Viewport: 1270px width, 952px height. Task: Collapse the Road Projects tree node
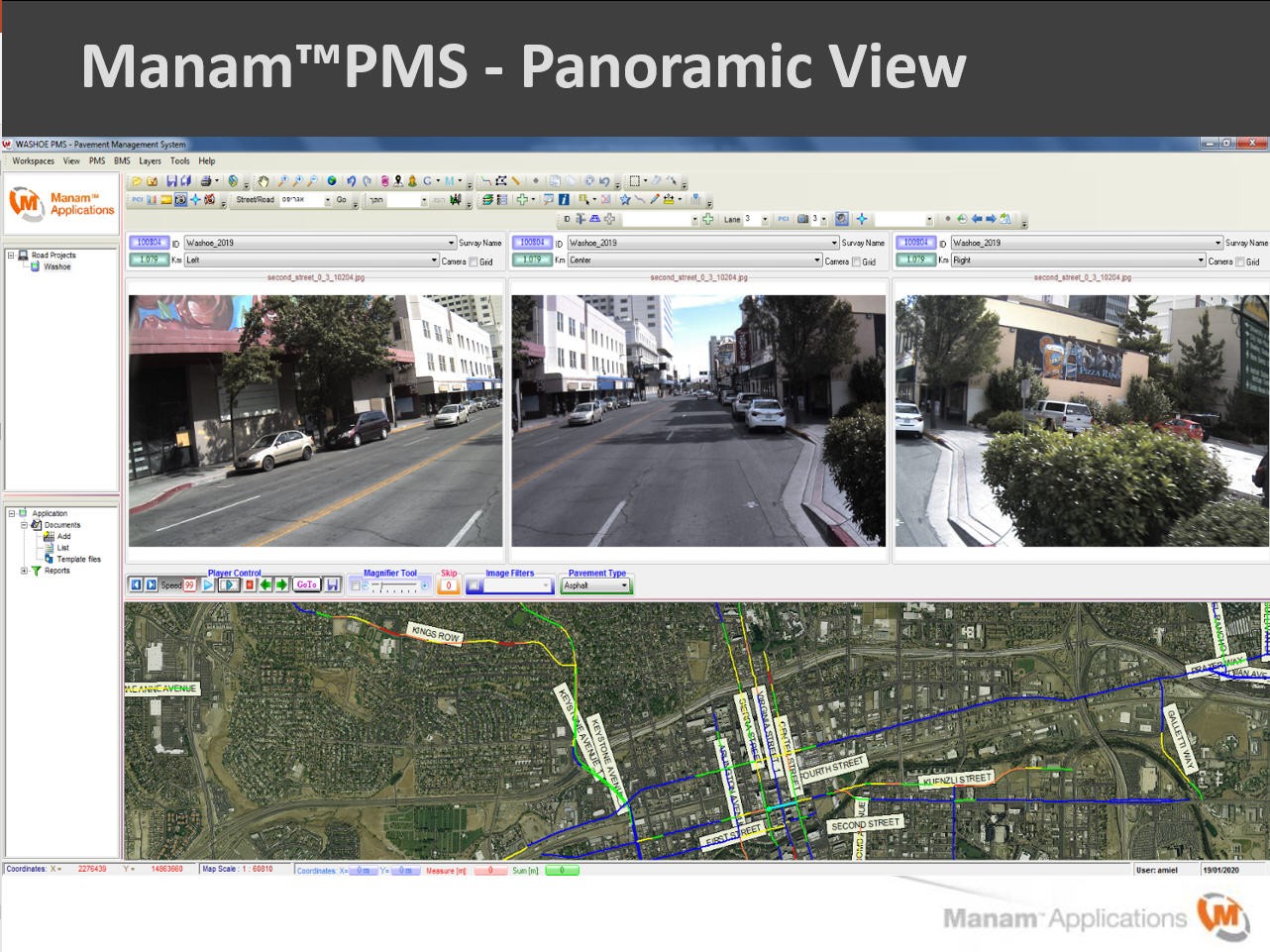11,255
